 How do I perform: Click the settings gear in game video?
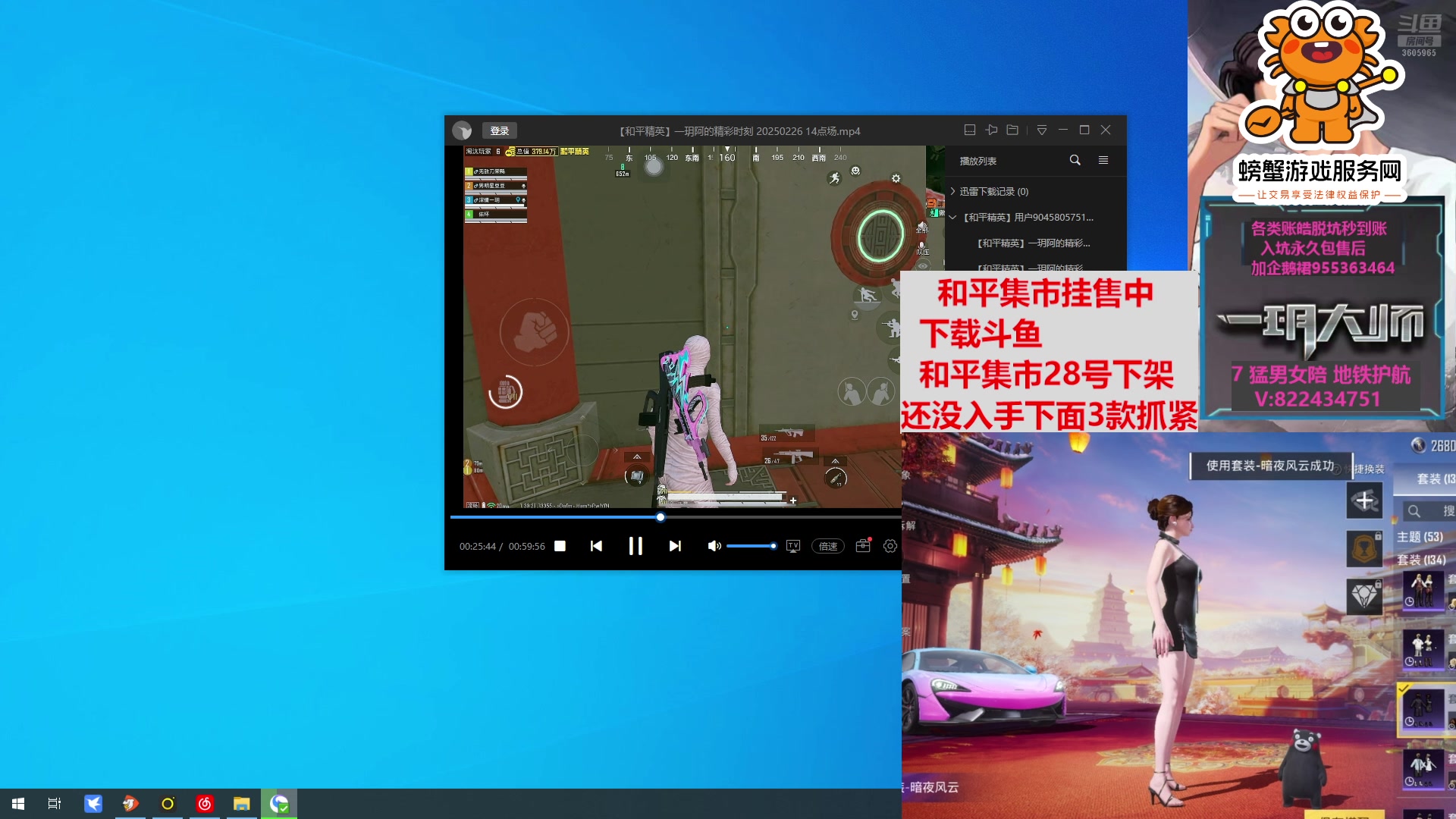[896, 178]
